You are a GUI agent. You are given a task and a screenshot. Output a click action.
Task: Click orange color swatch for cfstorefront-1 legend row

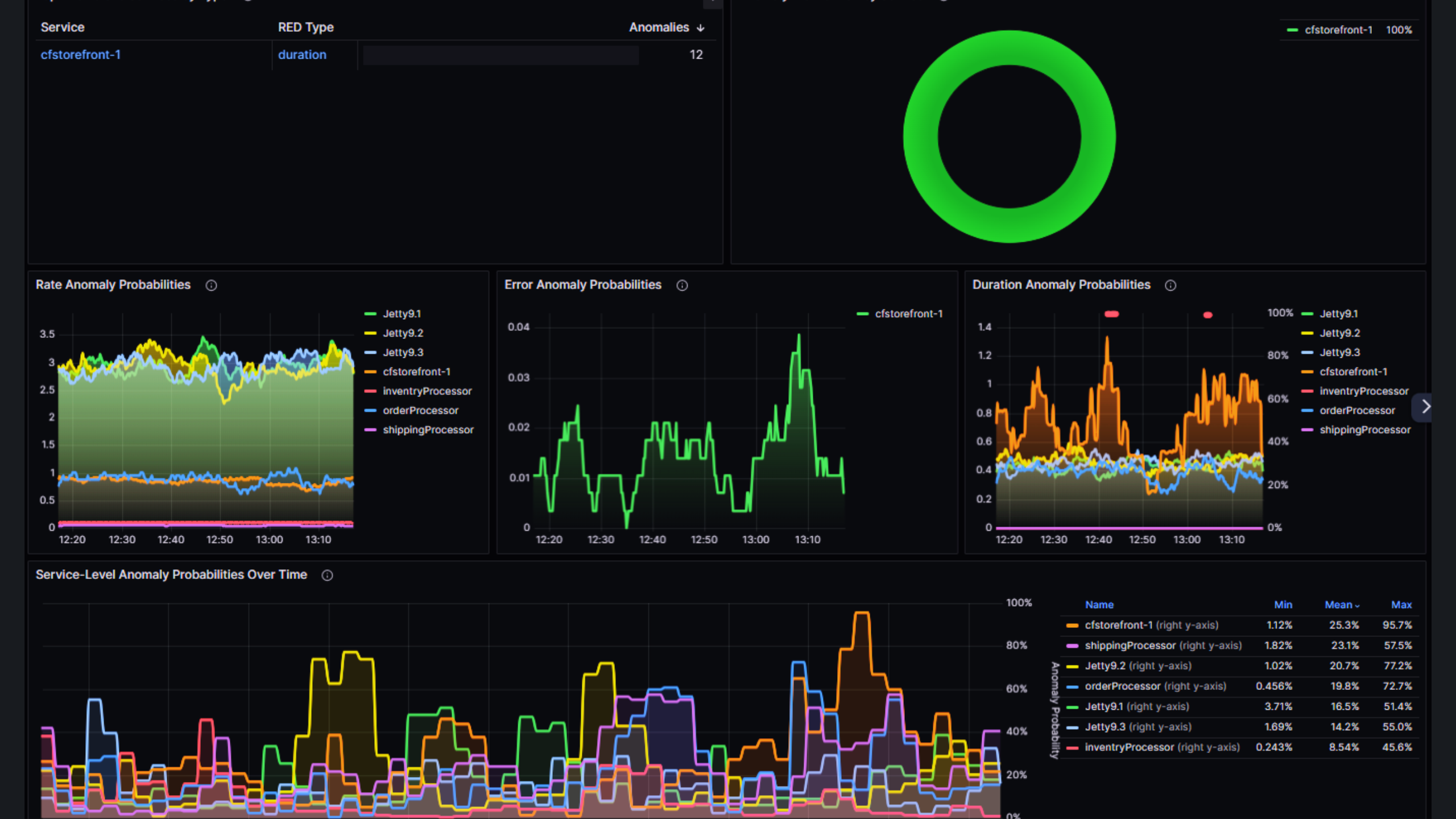pos(1072,626)
